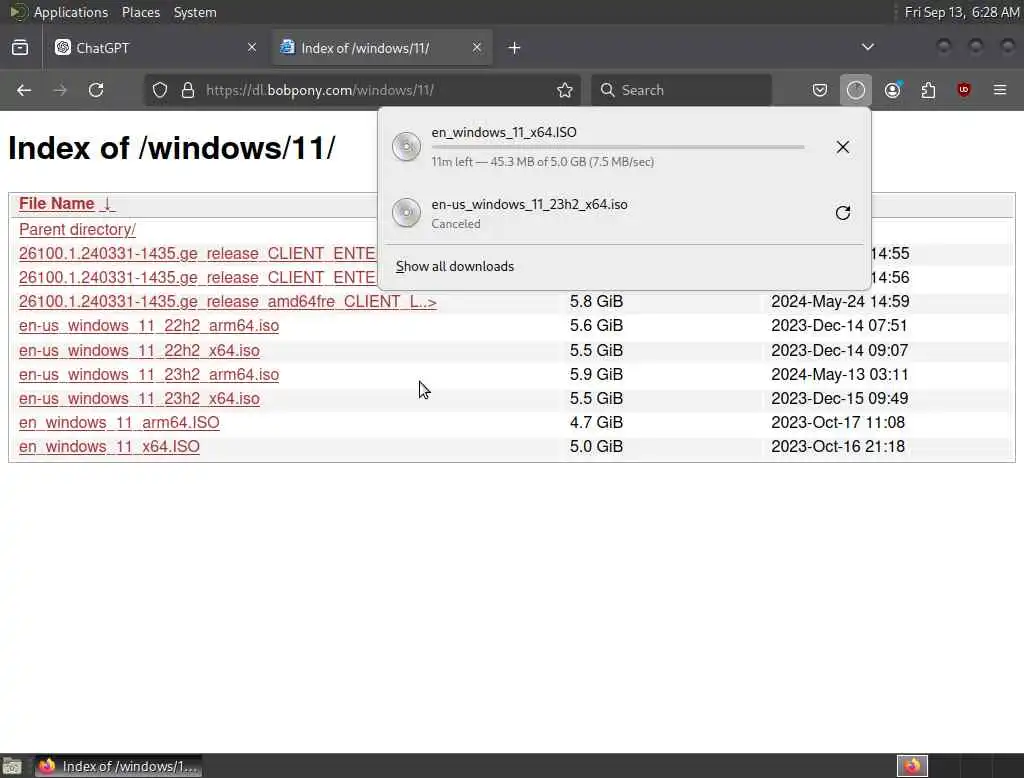Click the canceled download's disc file icon
Screen dimensions: 1024x778
(406, 212)
